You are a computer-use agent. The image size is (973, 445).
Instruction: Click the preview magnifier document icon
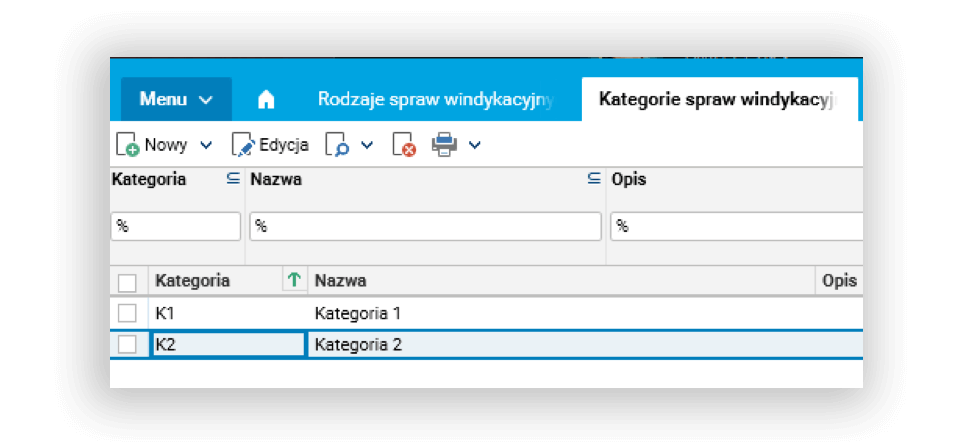tap(337, 145)
